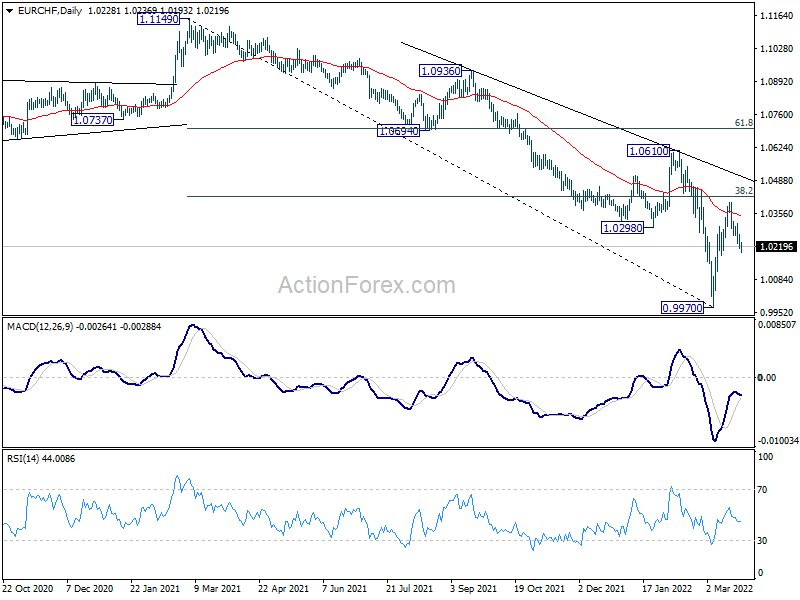The height and width of the screenshot is (600, 800).
Task: Select the 1.07600 price axis value
Action: click(777, 115)
